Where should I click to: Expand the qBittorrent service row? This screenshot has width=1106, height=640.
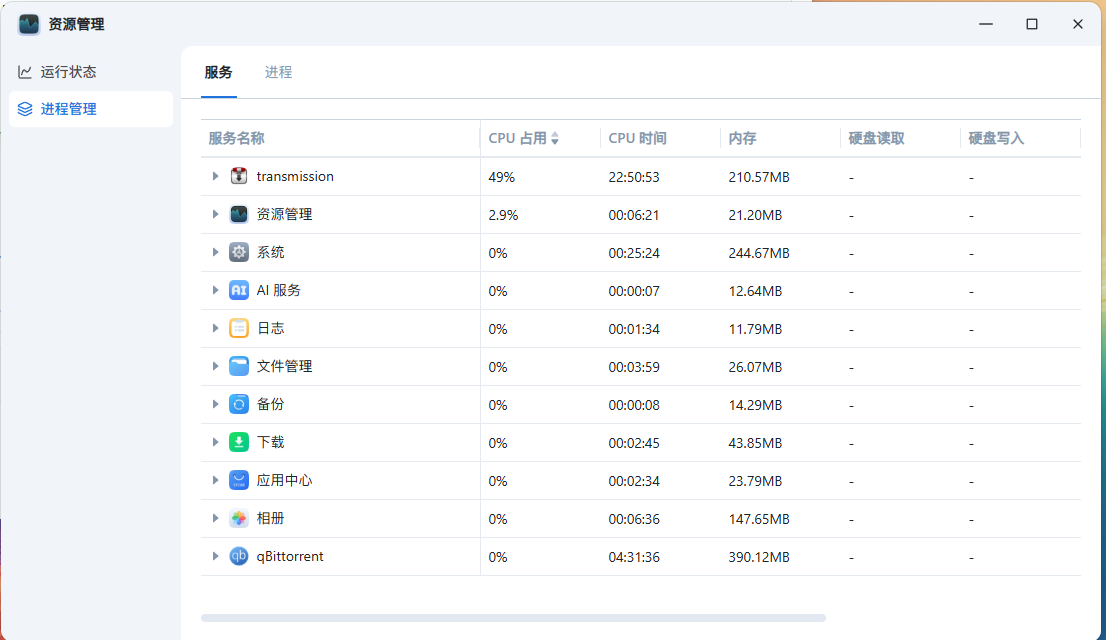(215, 556)
